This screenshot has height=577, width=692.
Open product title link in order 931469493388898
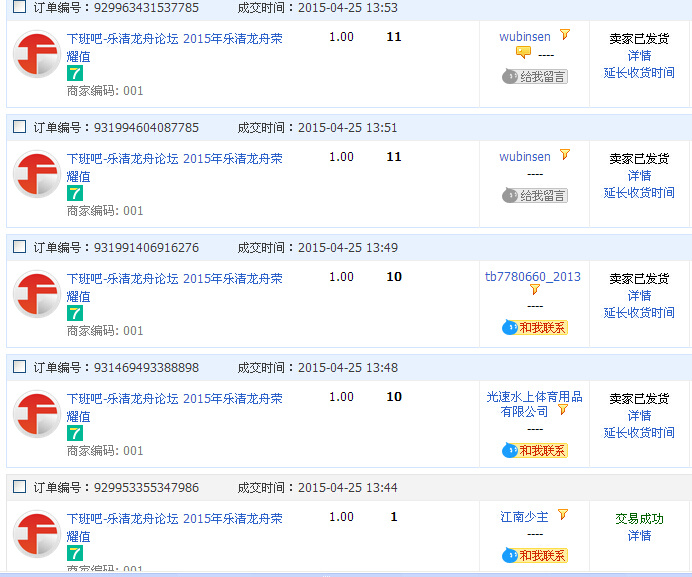click(174, 407)
